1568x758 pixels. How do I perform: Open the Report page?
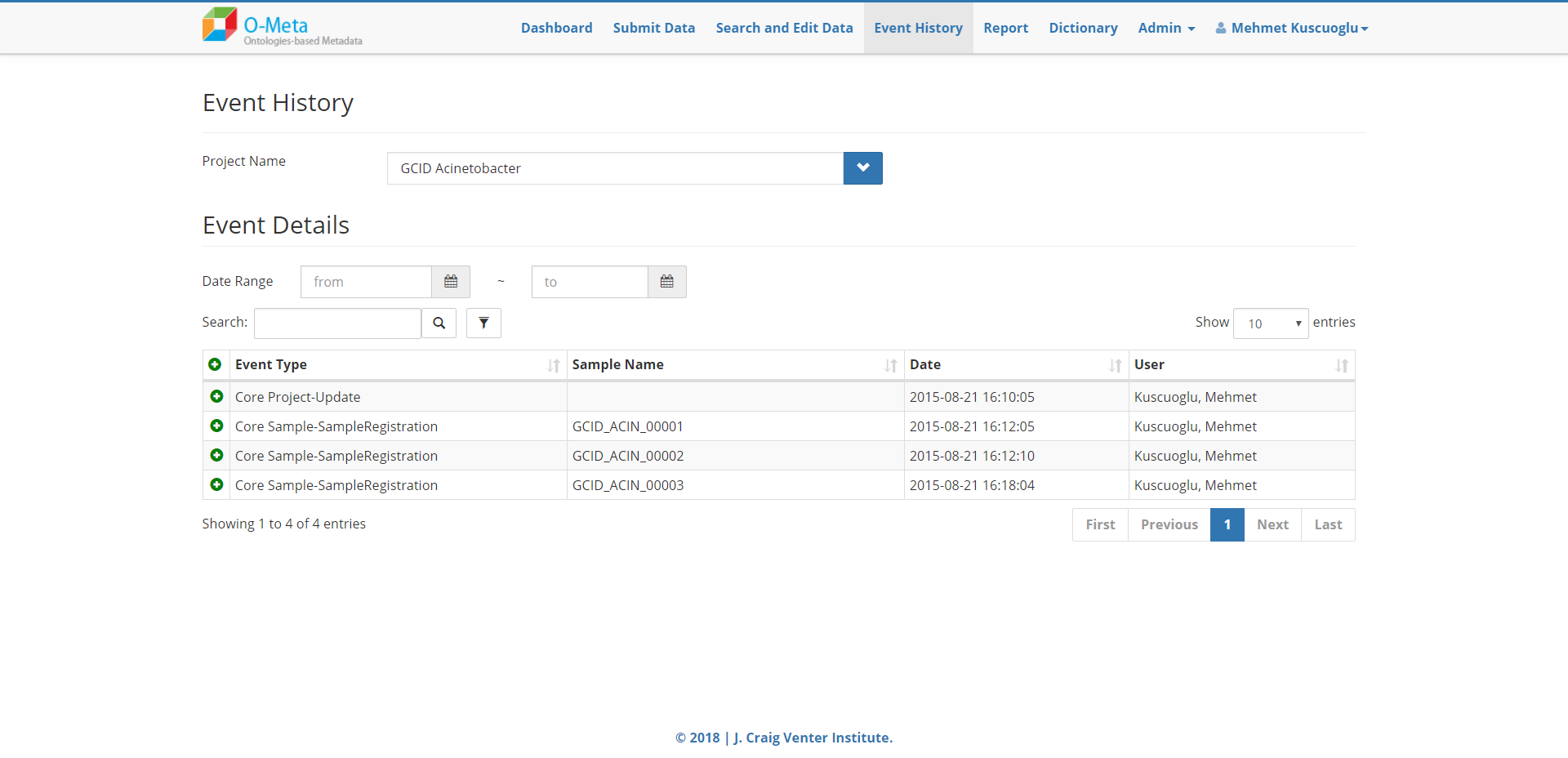point(1006,28)
